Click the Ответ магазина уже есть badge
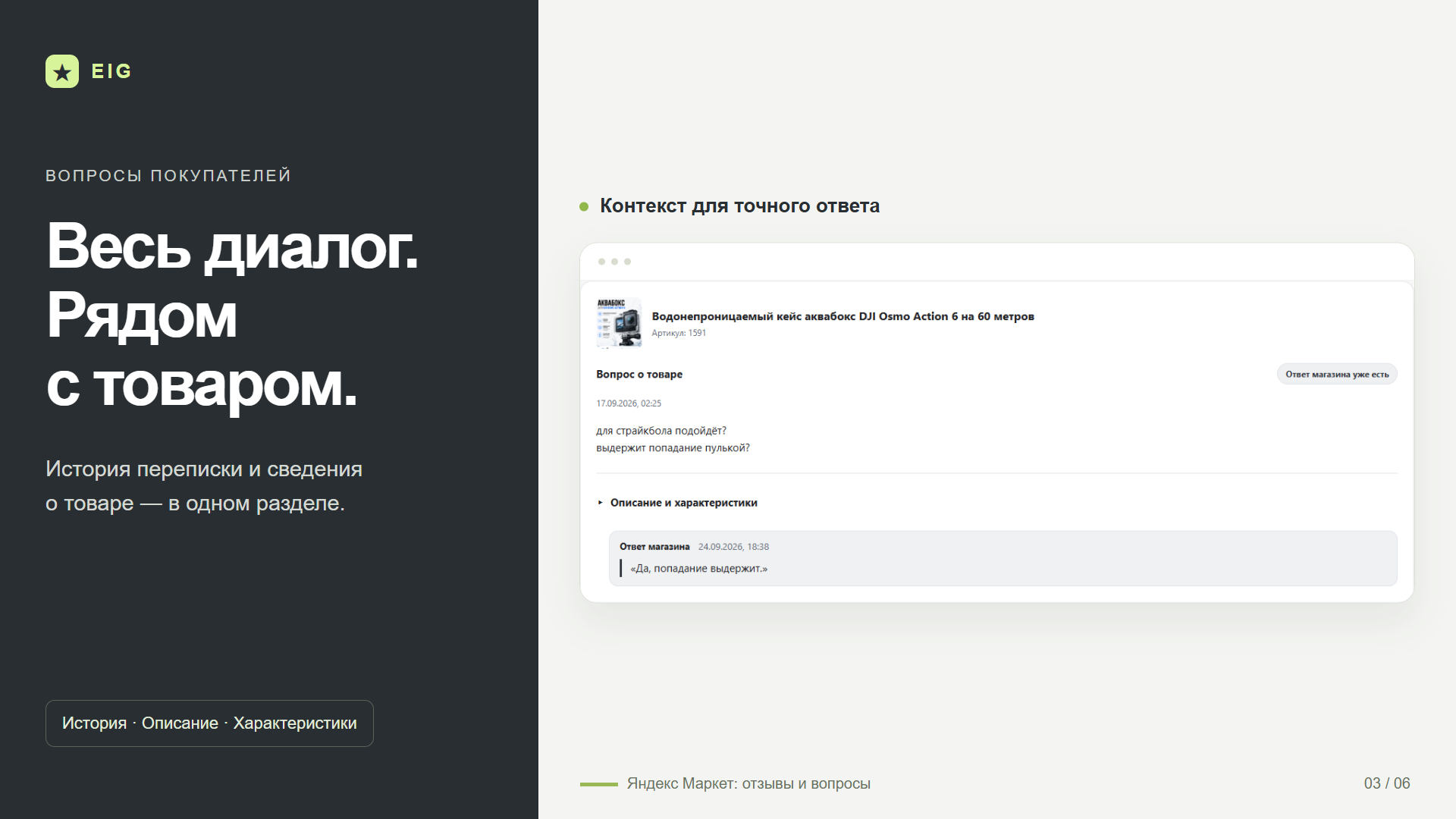The height and width of the screenshot is (819, 1456). (x=1337, y=374)
